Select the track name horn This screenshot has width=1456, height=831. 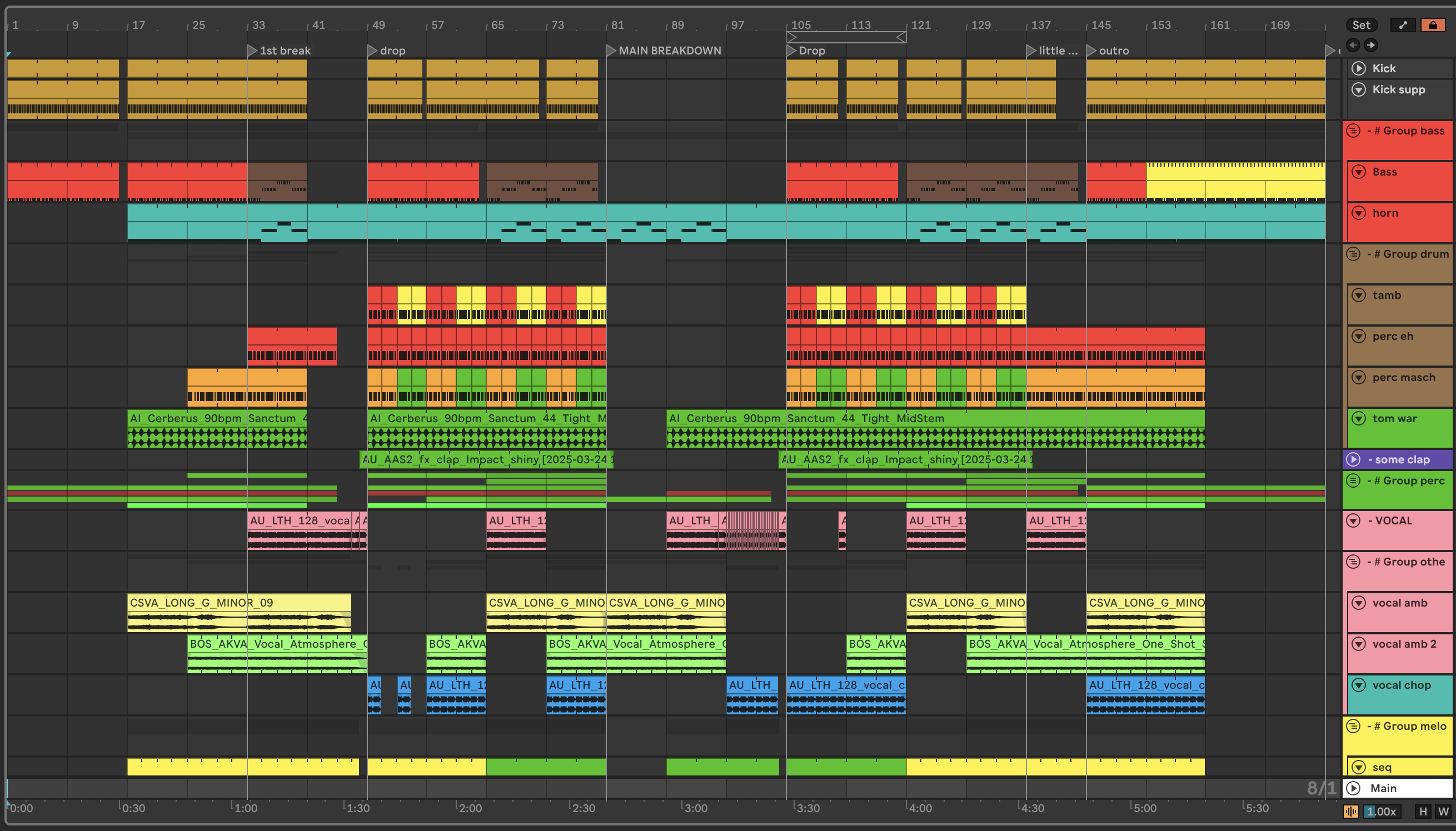1385,213
